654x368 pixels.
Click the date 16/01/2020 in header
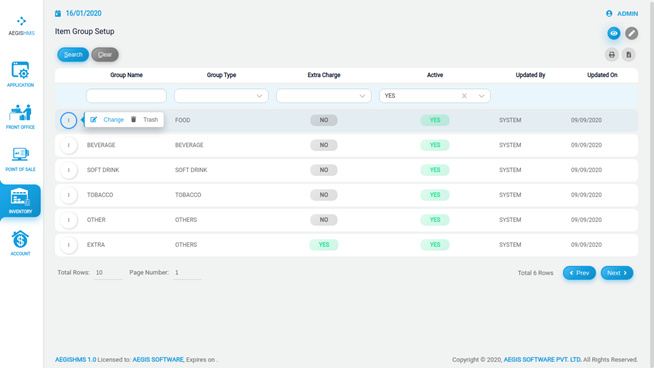(x=83, y=13)
